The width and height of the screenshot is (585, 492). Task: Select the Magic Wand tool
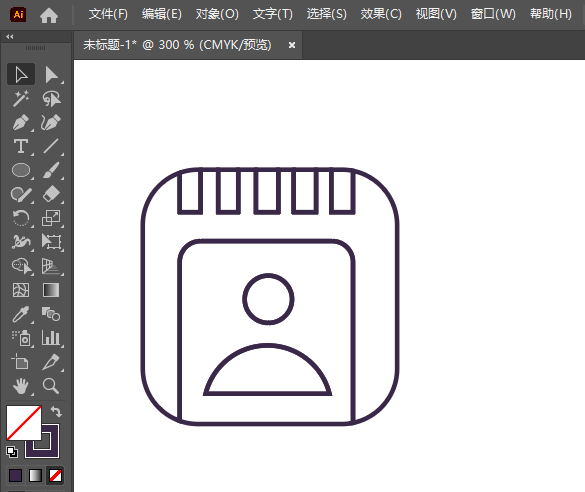21,98
